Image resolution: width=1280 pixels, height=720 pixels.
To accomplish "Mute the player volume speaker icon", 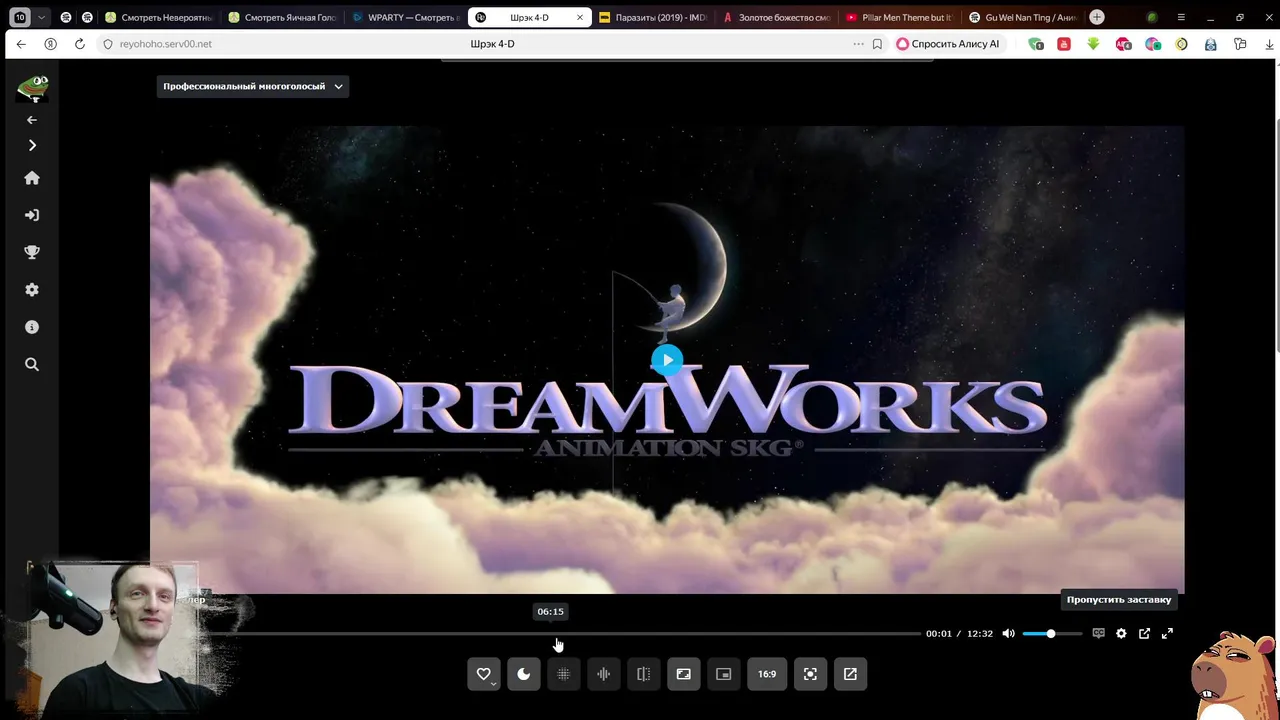I will [x=1008, y=633].
